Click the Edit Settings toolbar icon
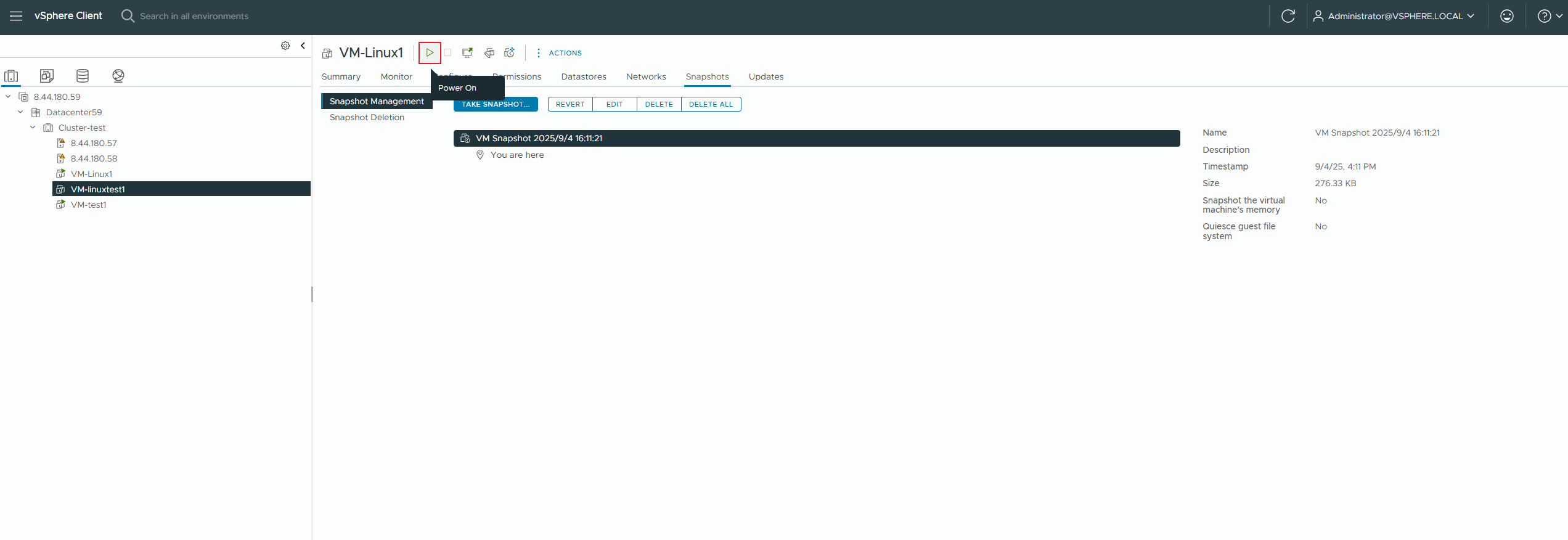 coord(489,53)
